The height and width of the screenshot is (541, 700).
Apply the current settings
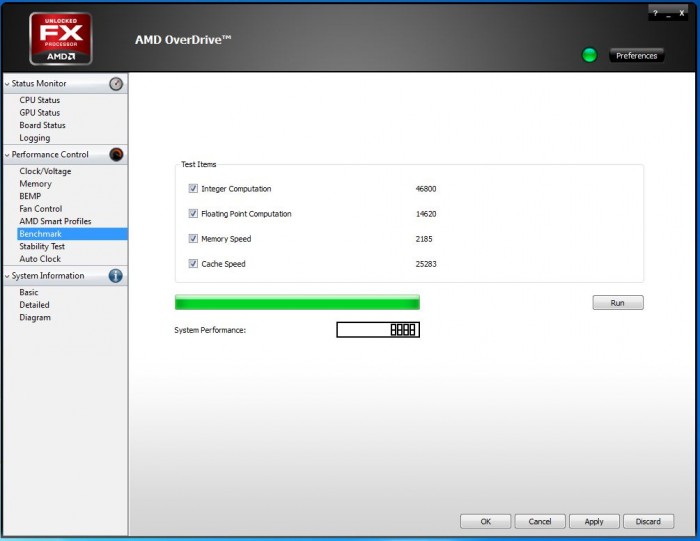[594, 521]
